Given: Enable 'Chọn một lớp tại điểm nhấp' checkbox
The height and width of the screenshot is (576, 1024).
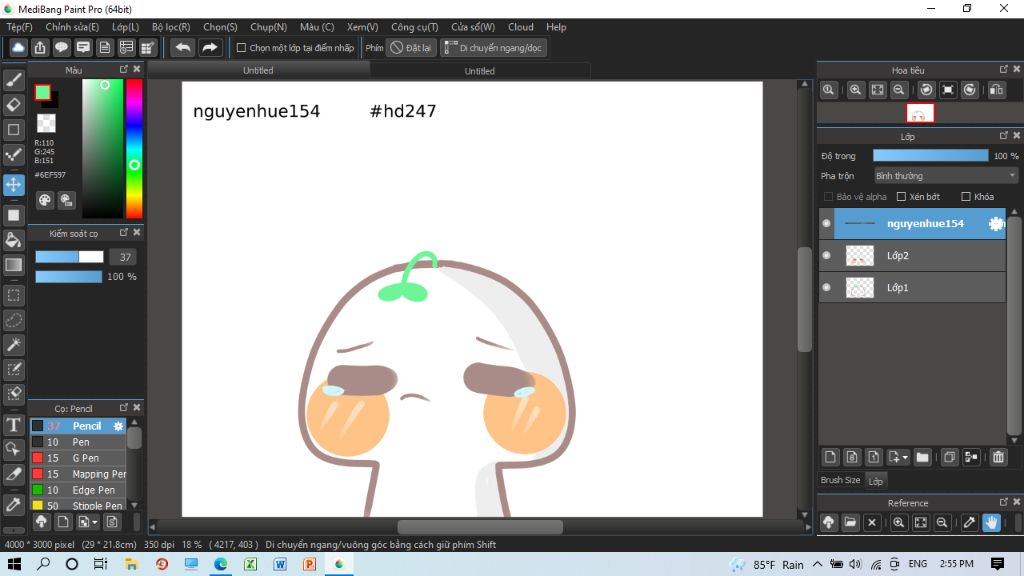Looking at the screenshot, I should click(241, 48).
